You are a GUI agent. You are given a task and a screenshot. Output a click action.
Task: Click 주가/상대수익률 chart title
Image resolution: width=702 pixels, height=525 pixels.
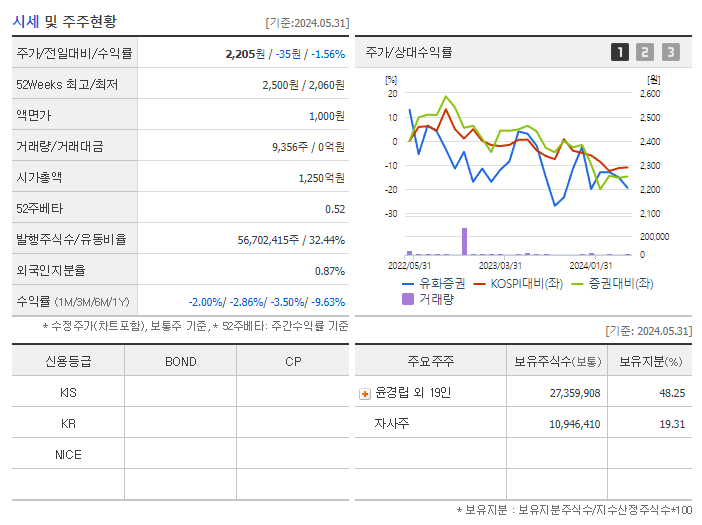(409, 52)
